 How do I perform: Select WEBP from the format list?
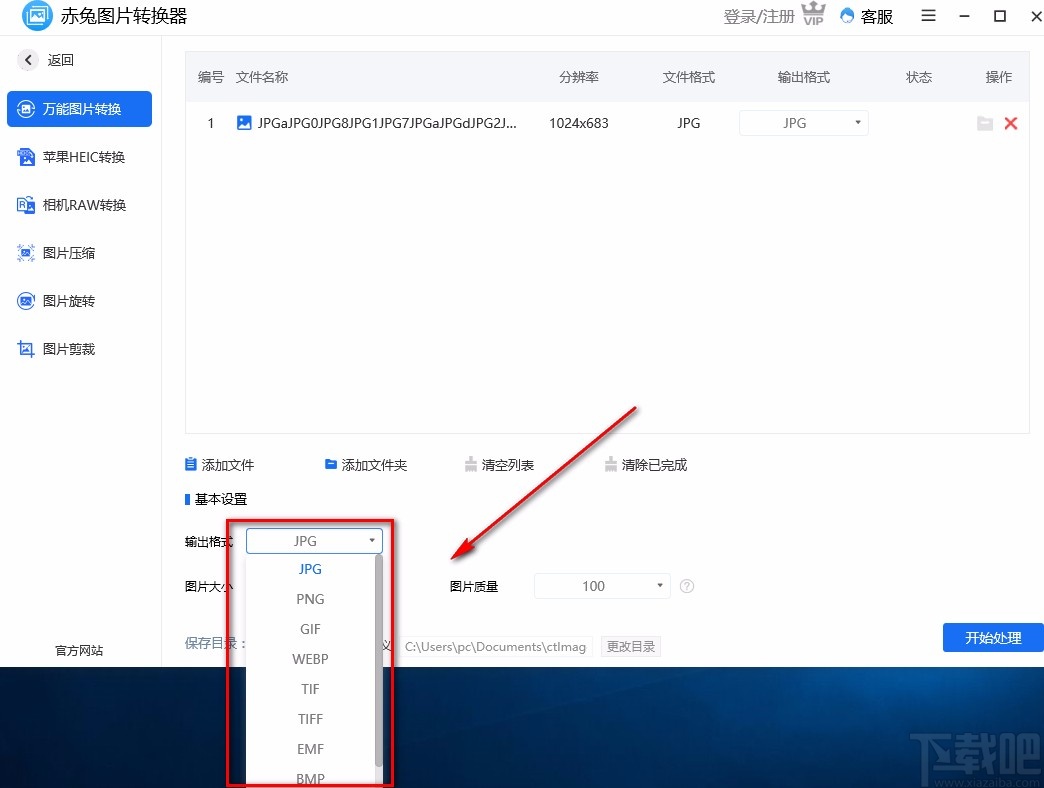pyautogui.click(x=310, y=659)
